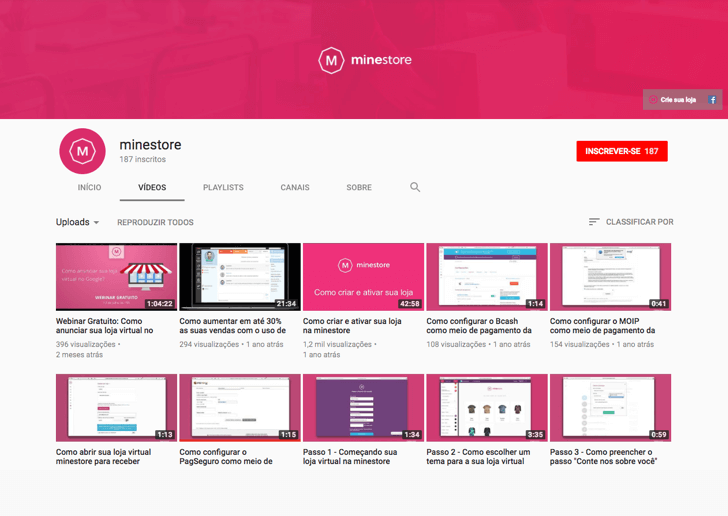
Task: Click title Passo 1 - Começando sua loja
Action: (350, 457)
